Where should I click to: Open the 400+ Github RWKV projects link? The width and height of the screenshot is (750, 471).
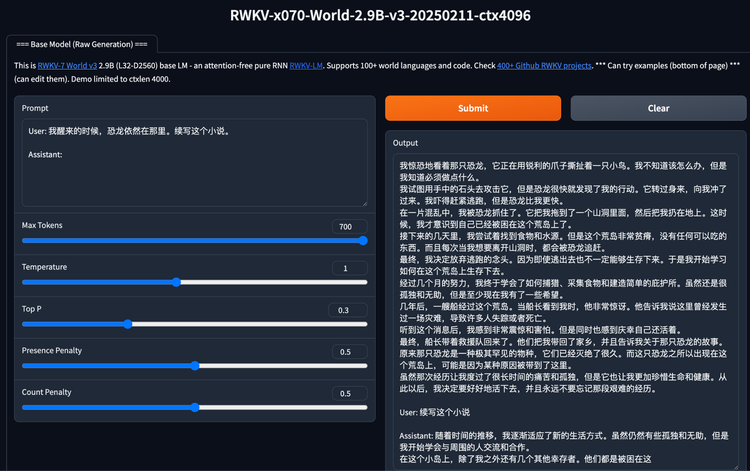544,66
